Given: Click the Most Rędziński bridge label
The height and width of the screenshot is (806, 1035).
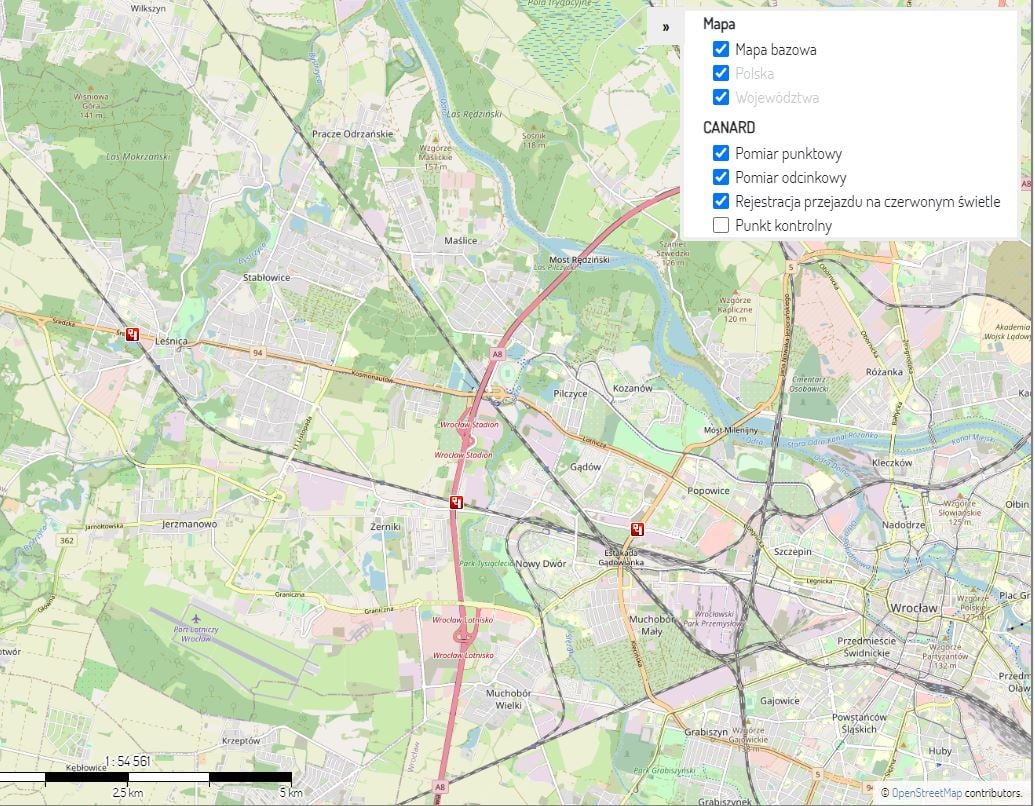Looking at the screenshot, I should (x=579, y=259).
